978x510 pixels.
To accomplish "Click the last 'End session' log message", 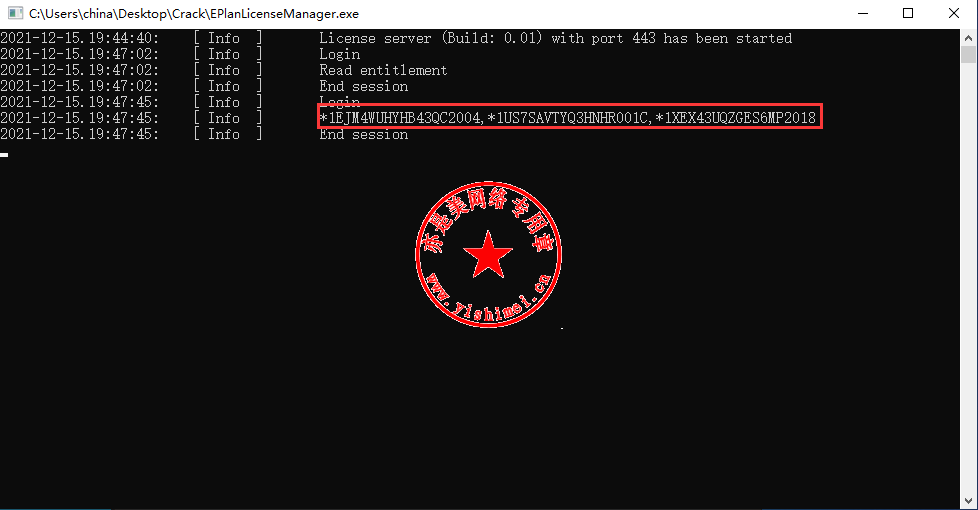I will click(364, 134).
